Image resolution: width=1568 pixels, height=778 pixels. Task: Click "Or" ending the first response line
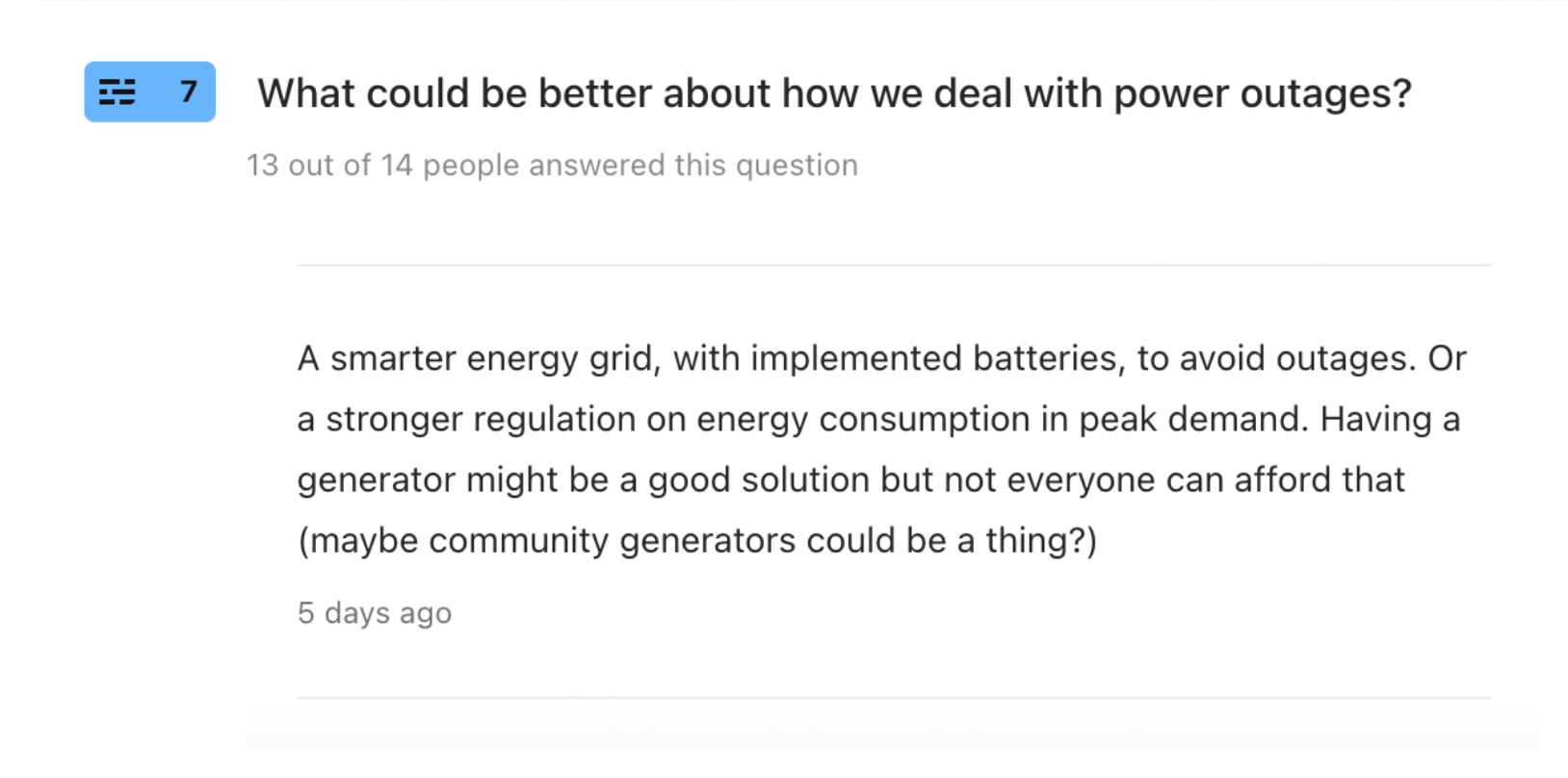pyautogui.click(x=1447, y=358)
